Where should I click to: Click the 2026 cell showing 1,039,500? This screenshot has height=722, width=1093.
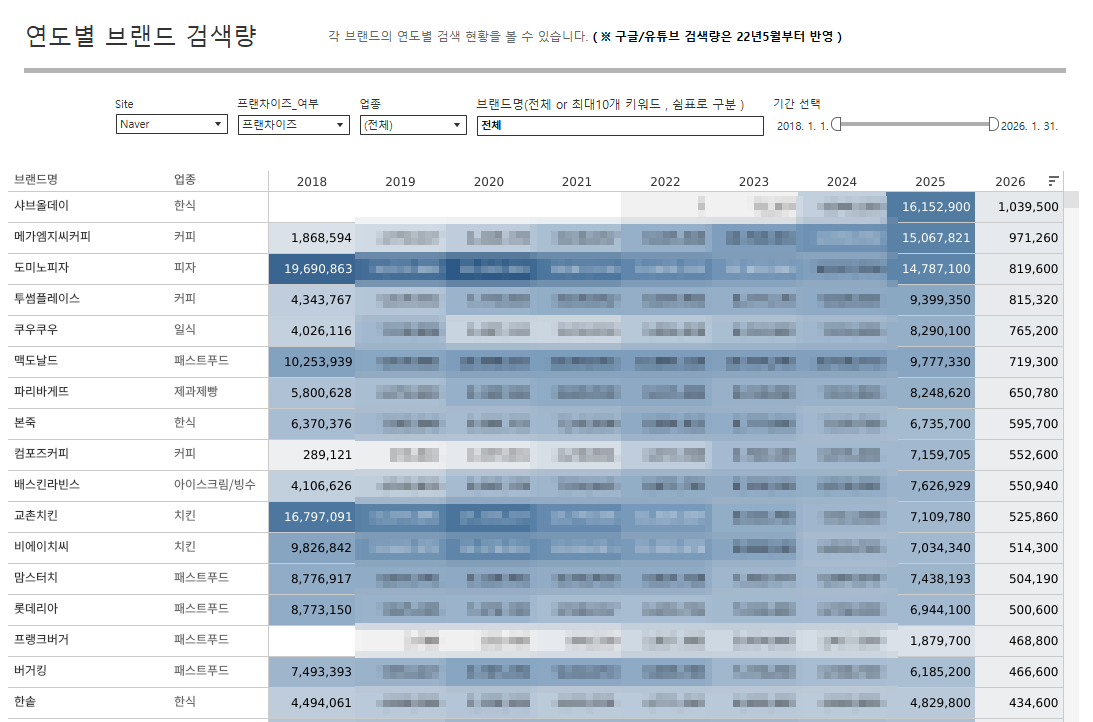coord(1018,207)
